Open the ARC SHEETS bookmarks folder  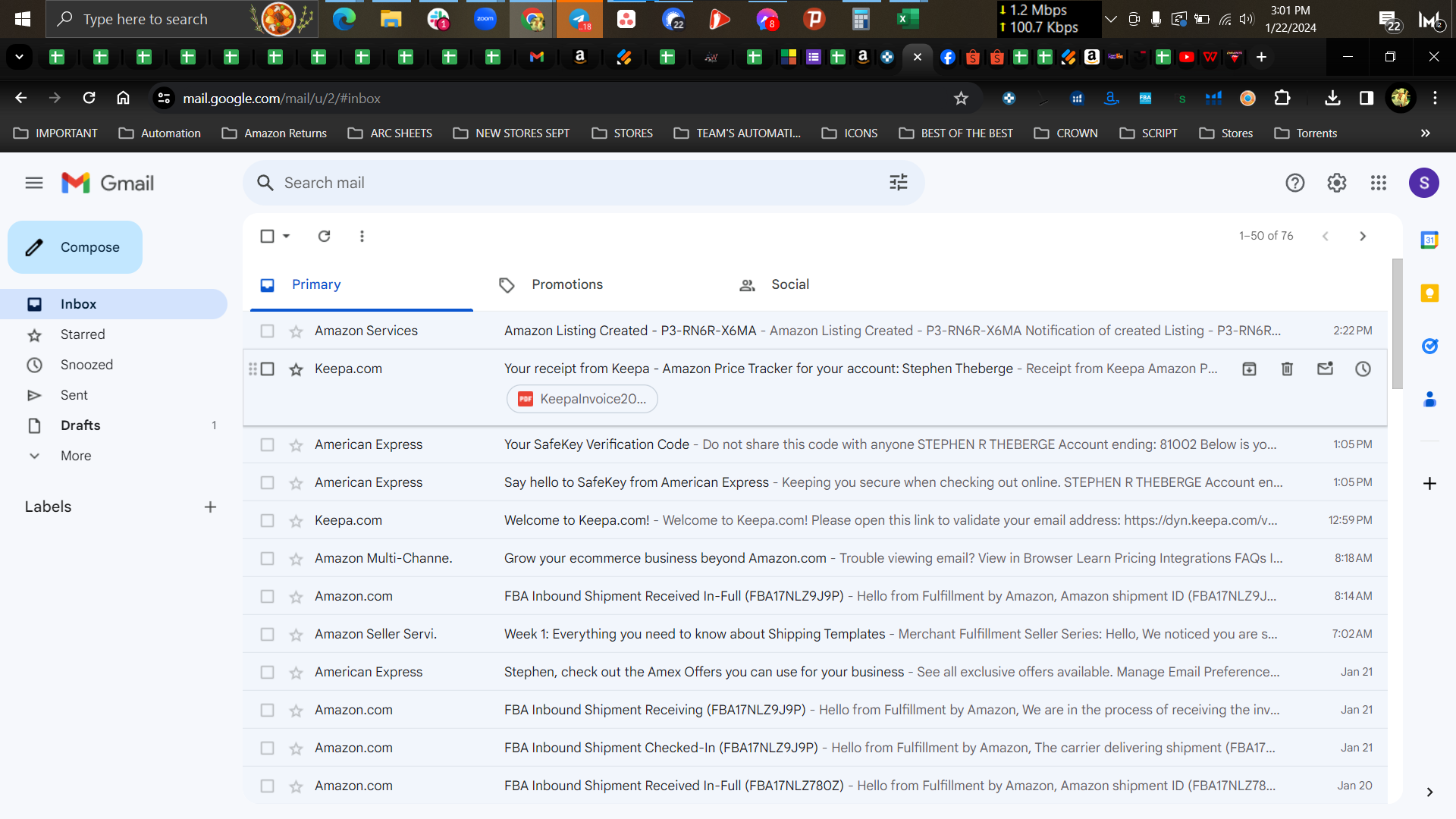[x=390, y=133]
